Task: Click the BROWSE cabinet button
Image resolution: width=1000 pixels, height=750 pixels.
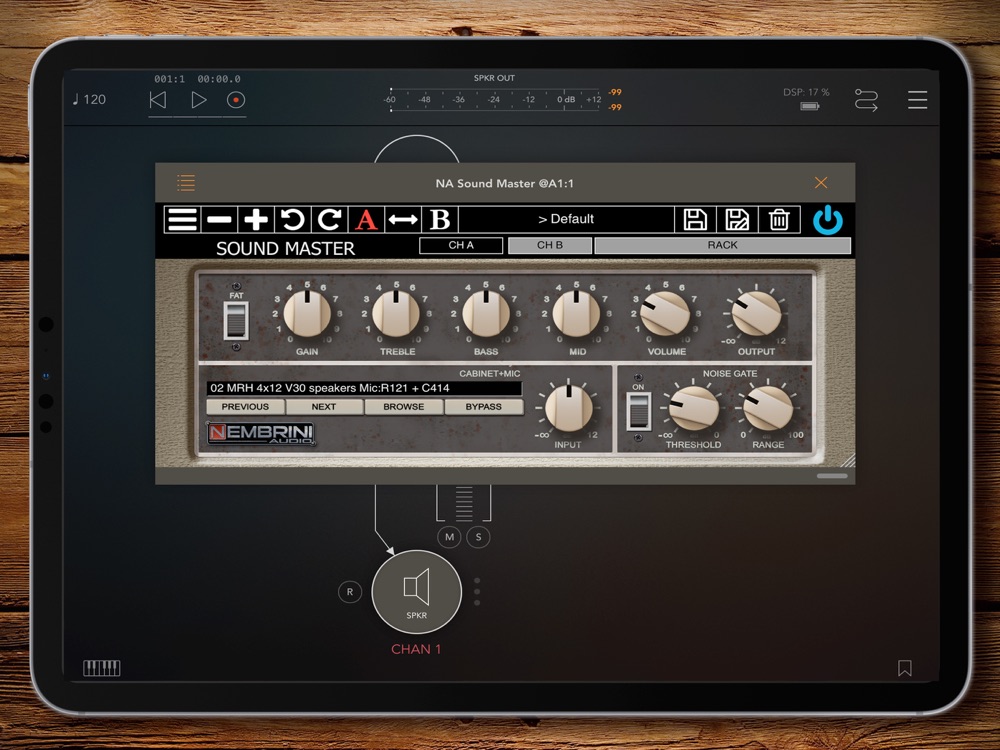Action: (x=404, y=407)
